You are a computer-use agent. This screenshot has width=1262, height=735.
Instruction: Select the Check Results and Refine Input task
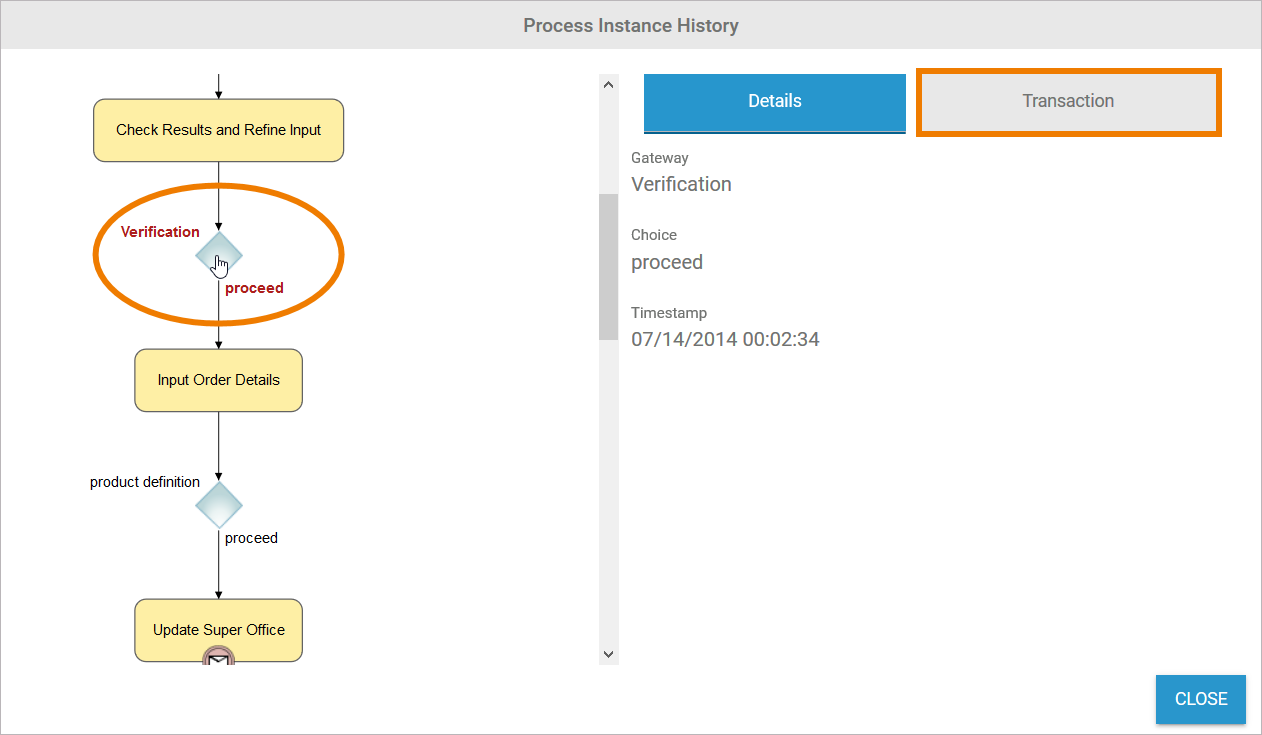coord(218,130)
